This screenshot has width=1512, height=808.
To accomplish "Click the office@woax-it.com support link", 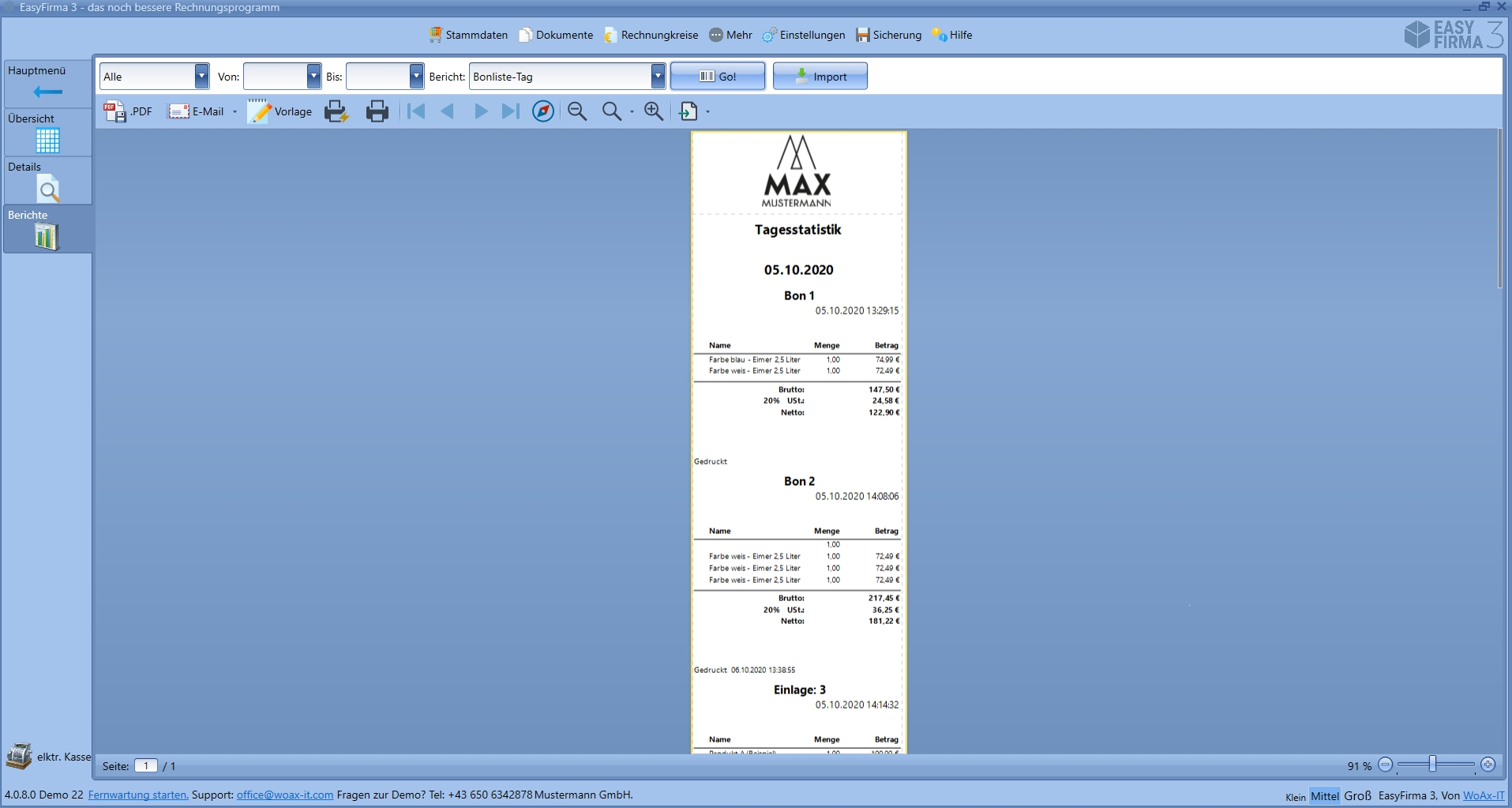I will click(285, 795).
